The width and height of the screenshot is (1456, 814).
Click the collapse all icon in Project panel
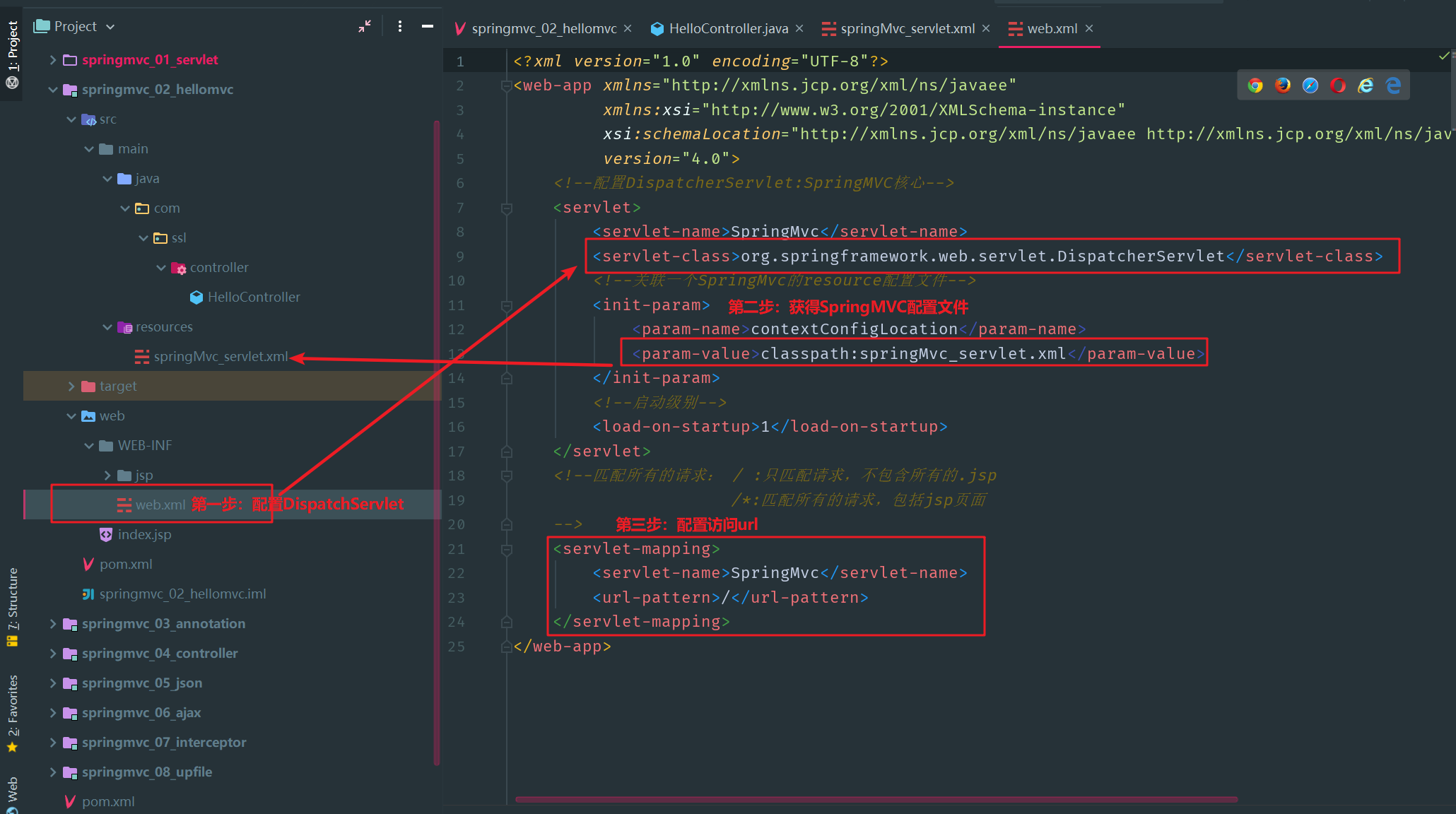coord(365,26)
